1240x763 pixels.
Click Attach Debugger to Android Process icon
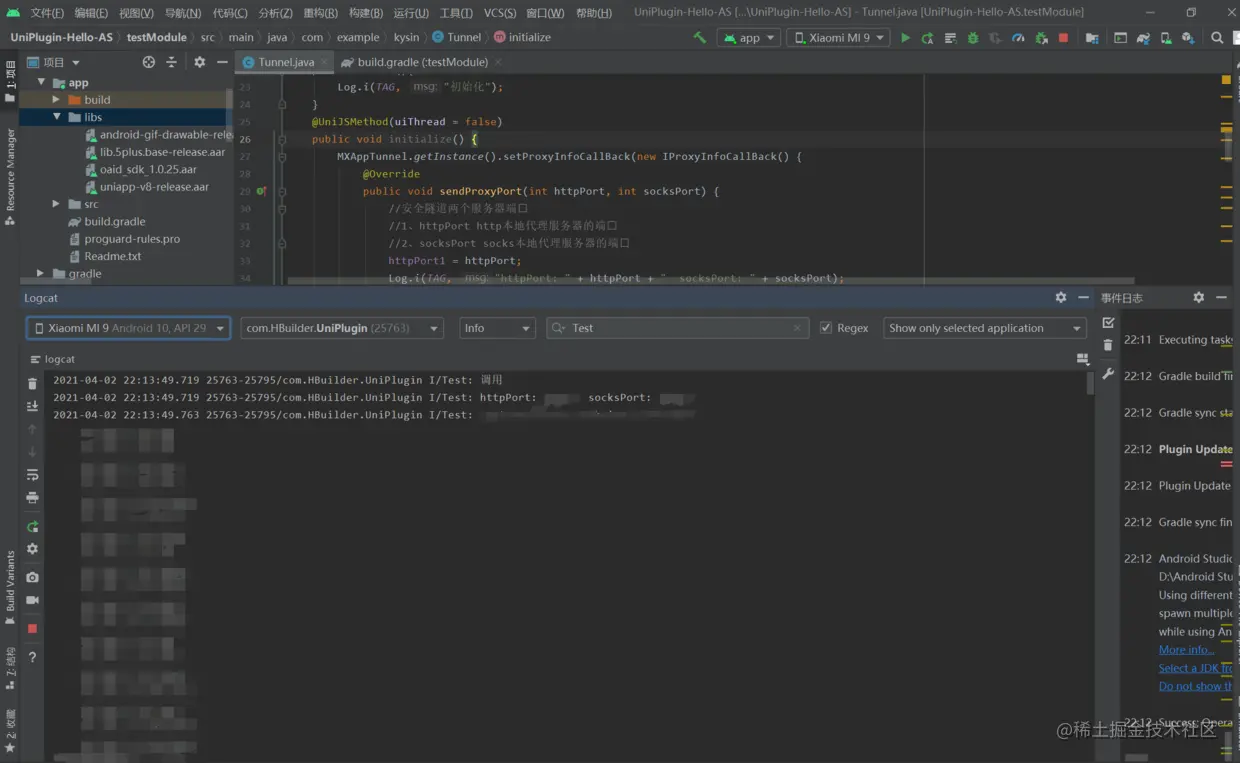coord(1041,37)
